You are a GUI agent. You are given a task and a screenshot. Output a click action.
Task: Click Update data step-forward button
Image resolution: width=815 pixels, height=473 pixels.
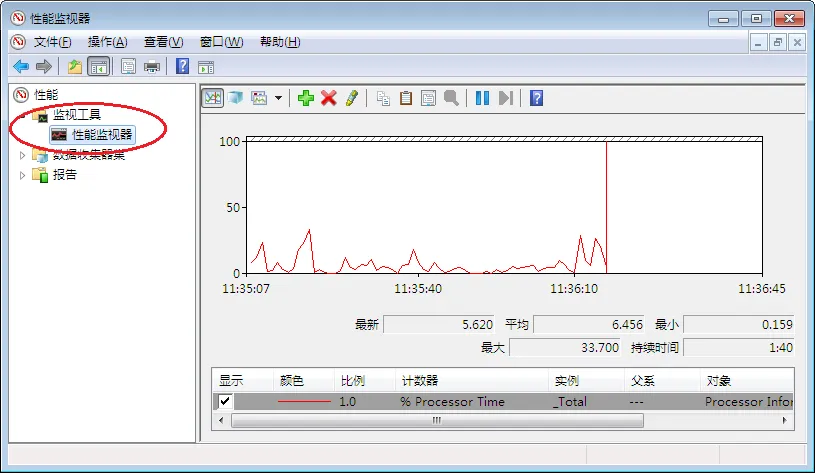[506, 98]
